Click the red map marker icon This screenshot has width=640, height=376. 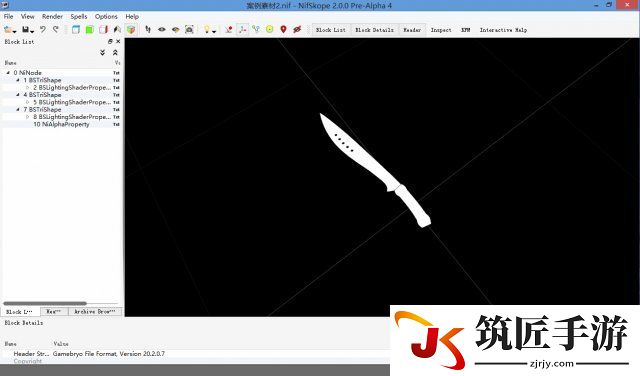click(x=283, y=29)
